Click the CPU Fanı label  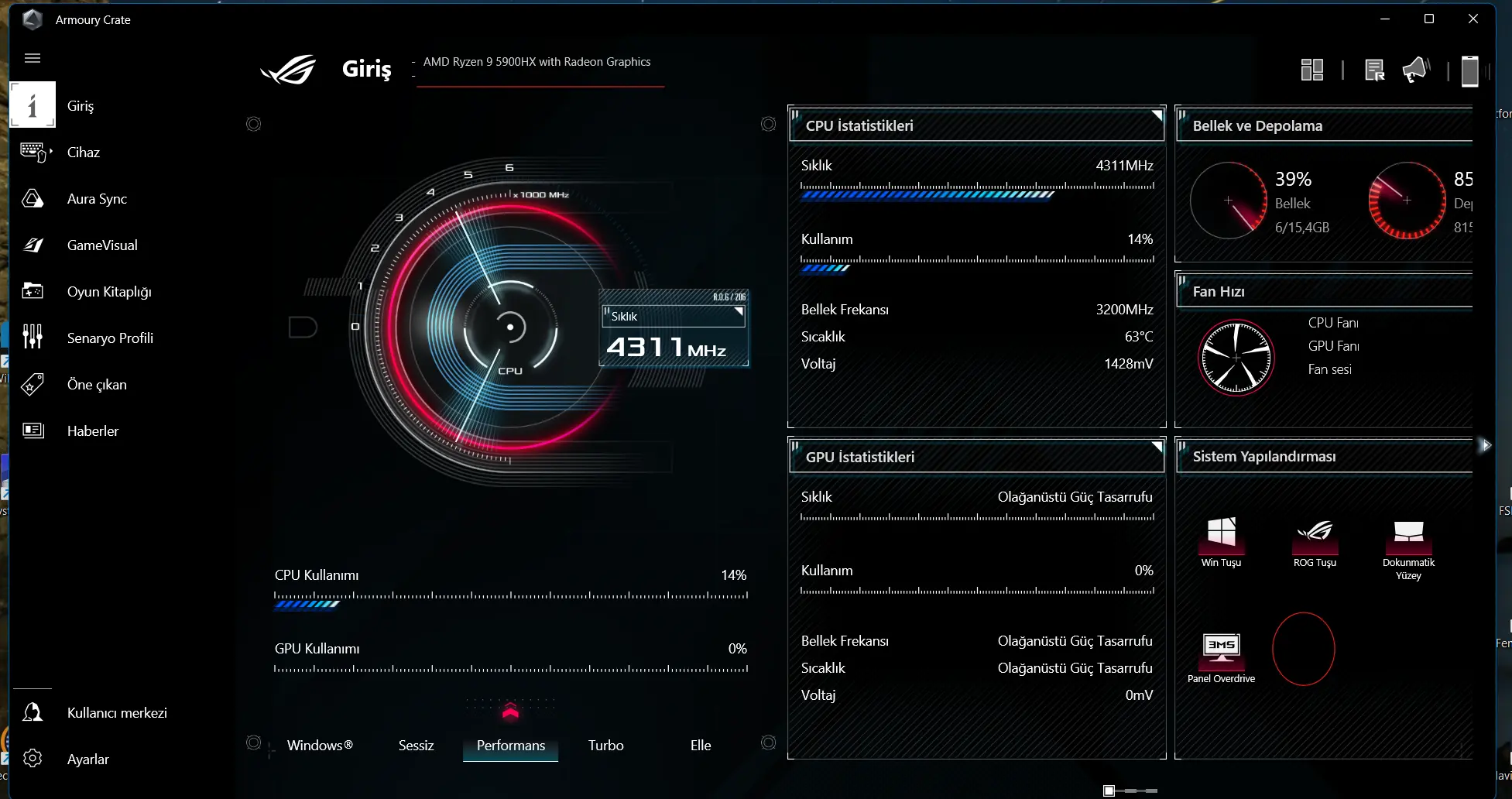[1333, 323]
